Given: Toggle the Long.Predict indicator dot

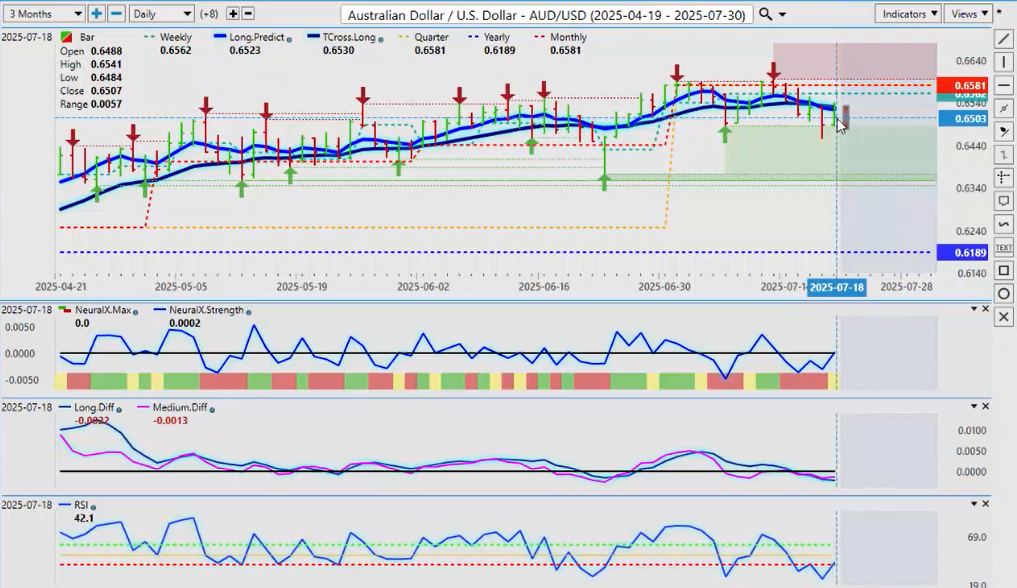Looking at the screenshot, I should click(289, 38).
